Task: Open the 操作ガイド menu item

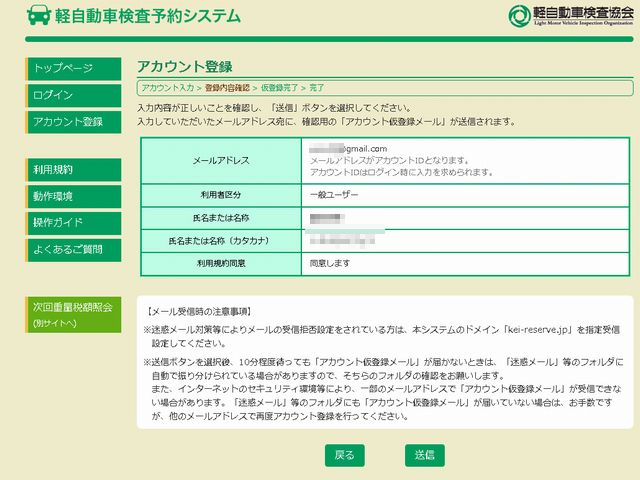Action: click(x=73, y=222)
